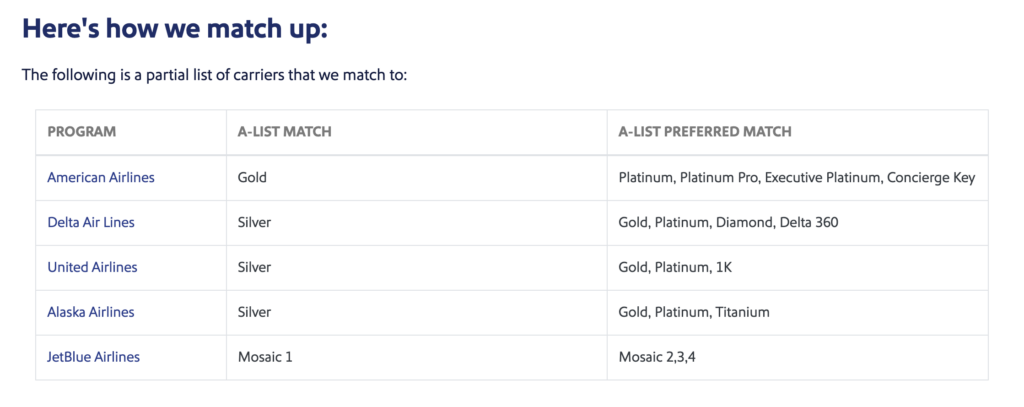Open the American Airlines link
Image resolution: width=1024 pixels, height=407 pixels.
(101, 178)
